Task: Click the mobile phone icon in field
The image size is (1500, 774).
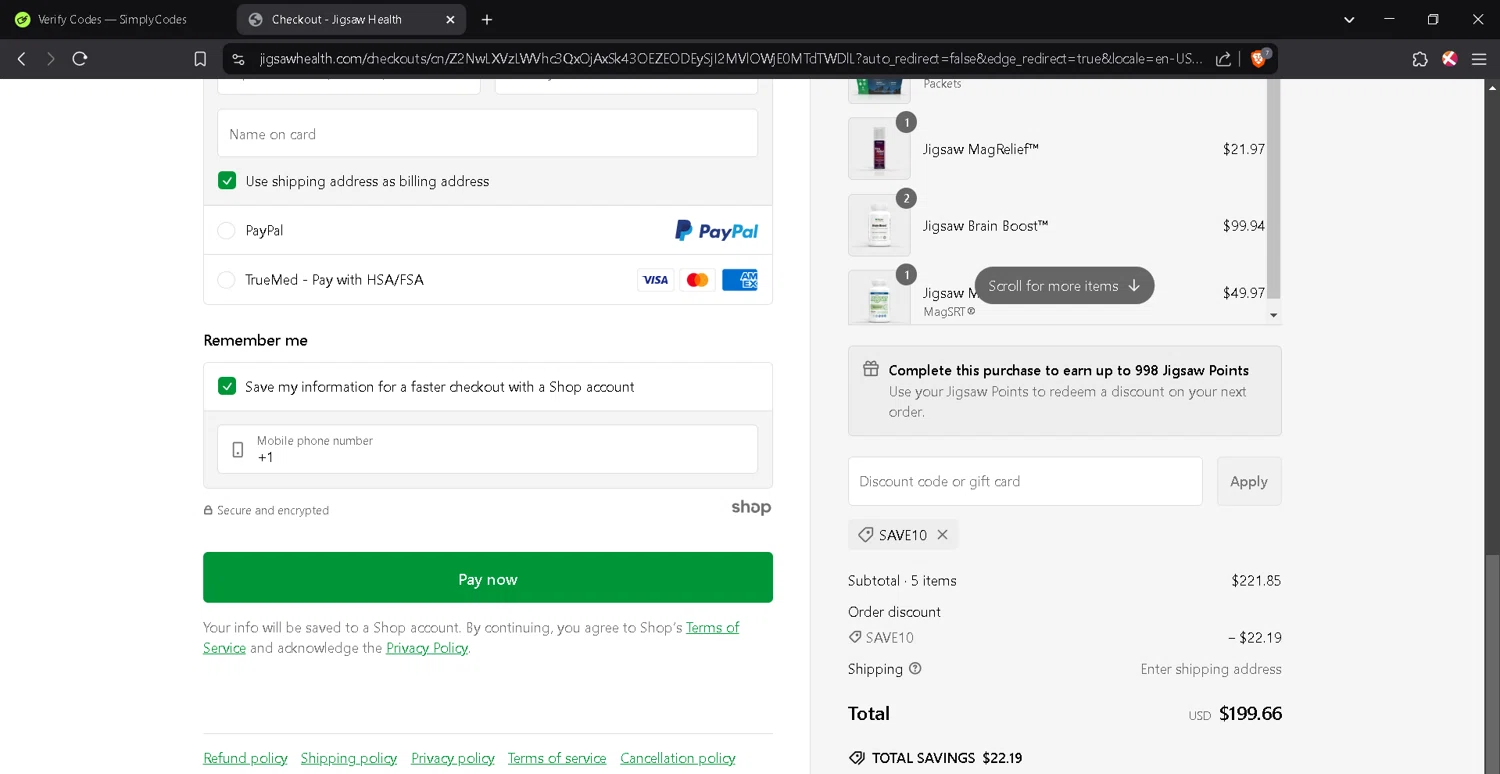Action: tap(237, 450)
